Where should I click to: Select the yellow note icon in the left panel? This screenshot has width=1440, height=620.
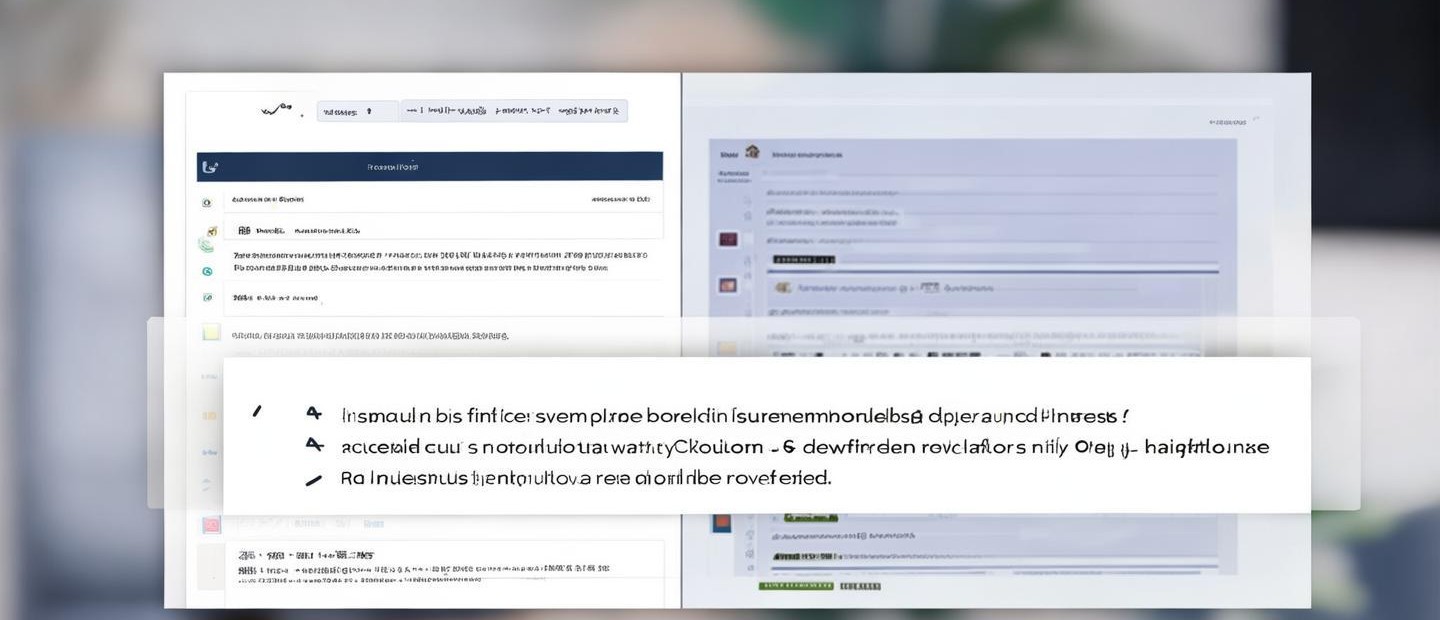point(211,333)
